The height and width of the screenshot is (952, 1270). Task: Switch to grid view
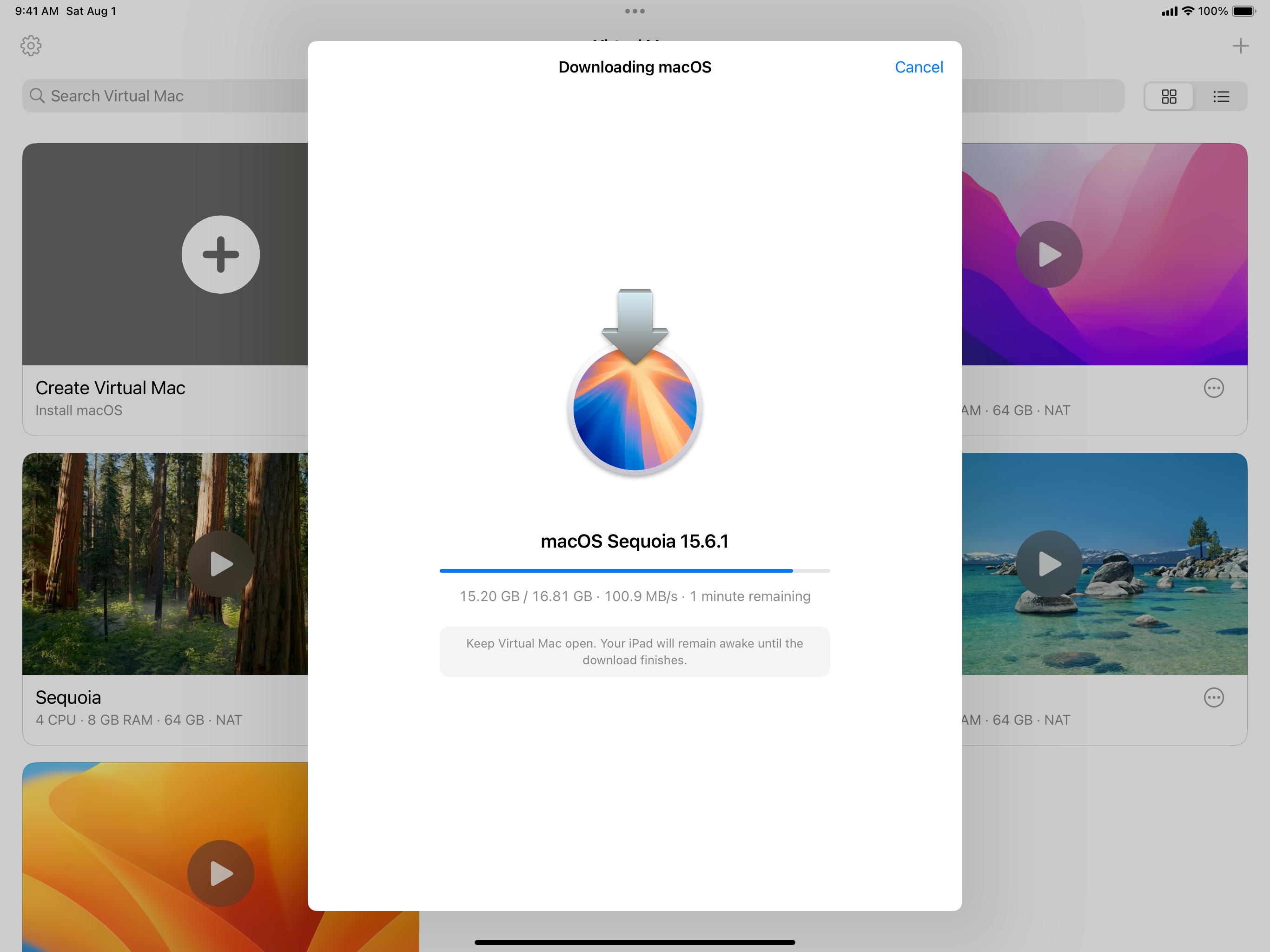[1169, 96]
